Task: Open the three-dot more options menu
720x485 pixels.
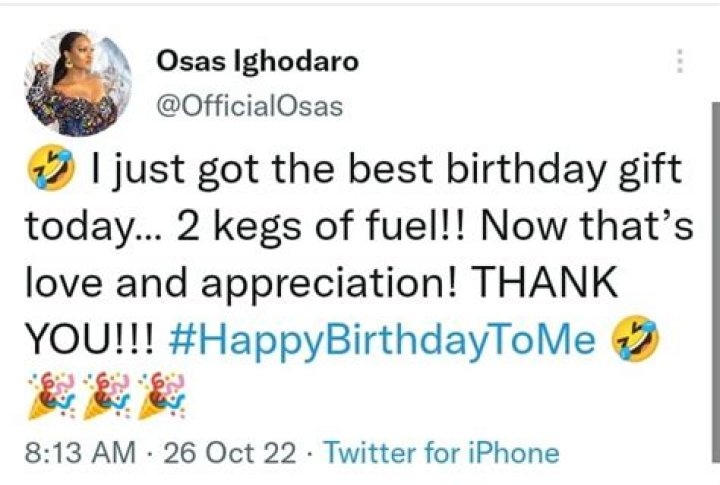Action: [680, 60]
